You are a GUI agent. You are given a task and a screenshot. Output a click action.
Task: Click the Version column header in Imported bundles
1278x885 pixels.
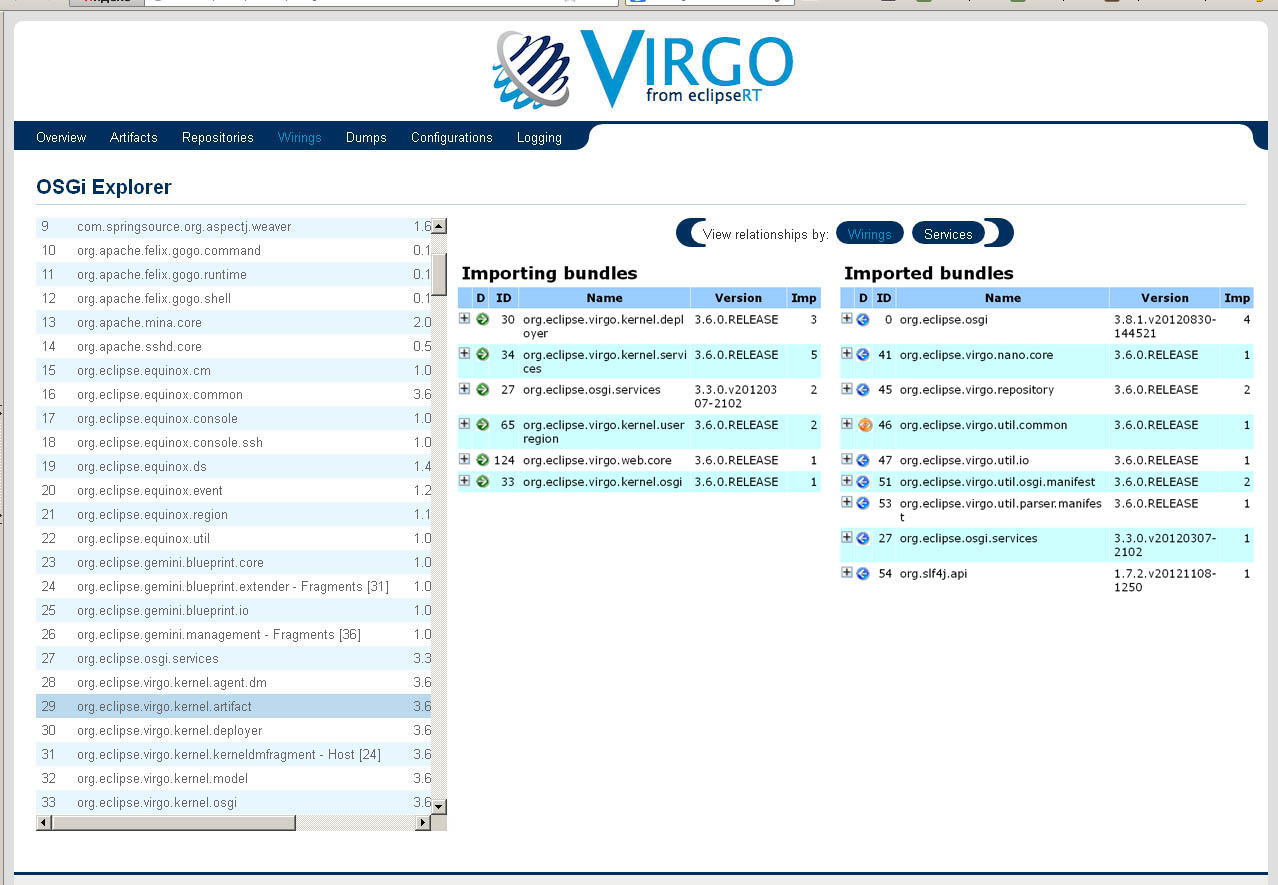click(1165, 298)
